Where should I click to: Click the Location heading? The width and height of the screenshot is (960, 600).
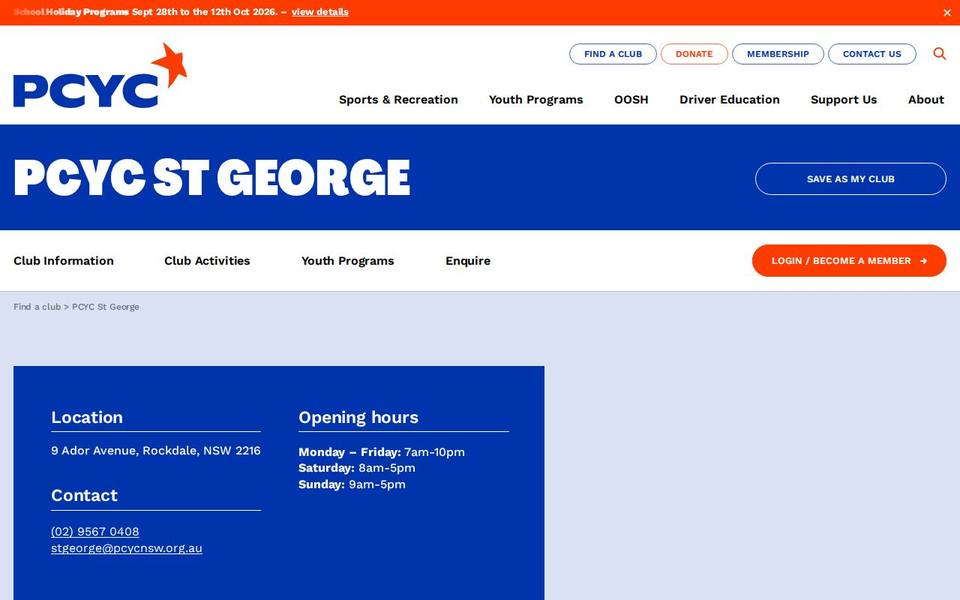[87, 418]
